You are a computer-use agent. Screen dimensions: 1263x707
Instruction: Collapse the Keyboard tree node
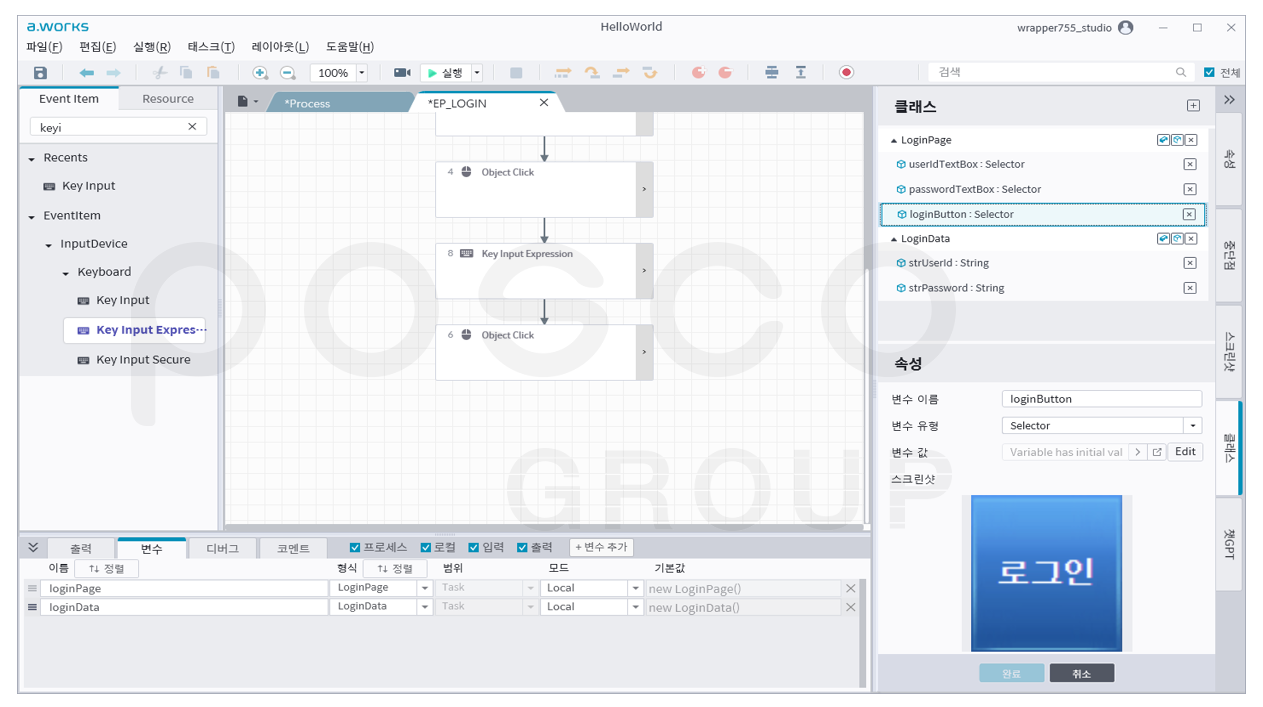point(66,273)
